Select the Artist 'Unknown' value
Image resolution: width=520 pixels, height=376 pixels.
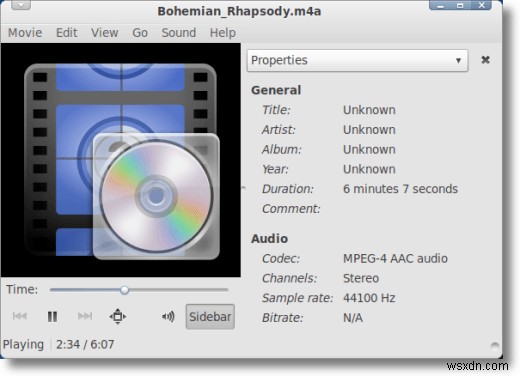click(x=369, y=130)
